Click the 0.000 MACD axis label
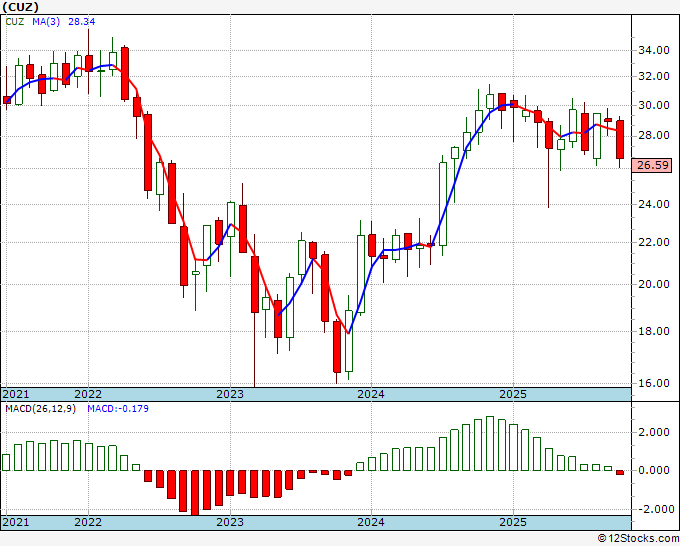The image size is (680, 546). click(x=654, y=471)
